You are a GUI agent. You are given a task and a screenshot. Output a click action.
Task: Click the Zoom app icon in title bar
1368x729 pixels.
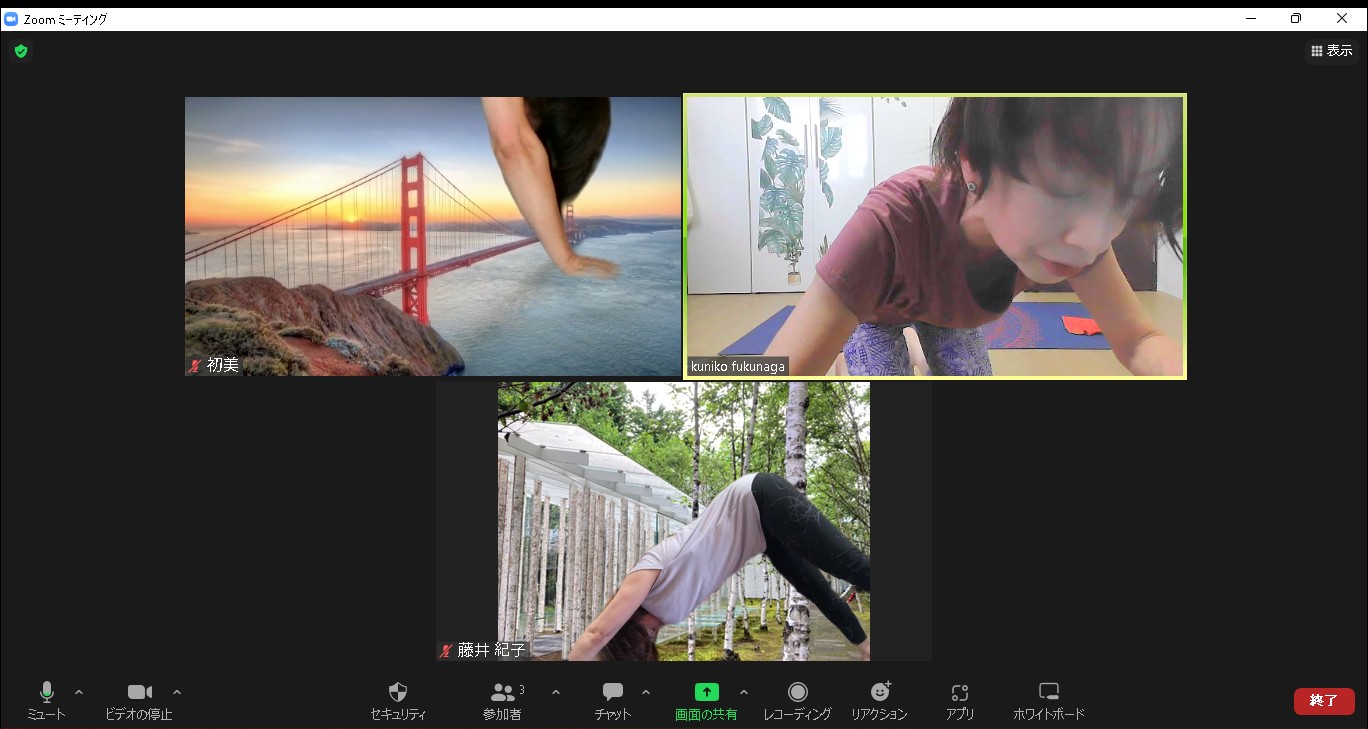(x=11, y=18)
